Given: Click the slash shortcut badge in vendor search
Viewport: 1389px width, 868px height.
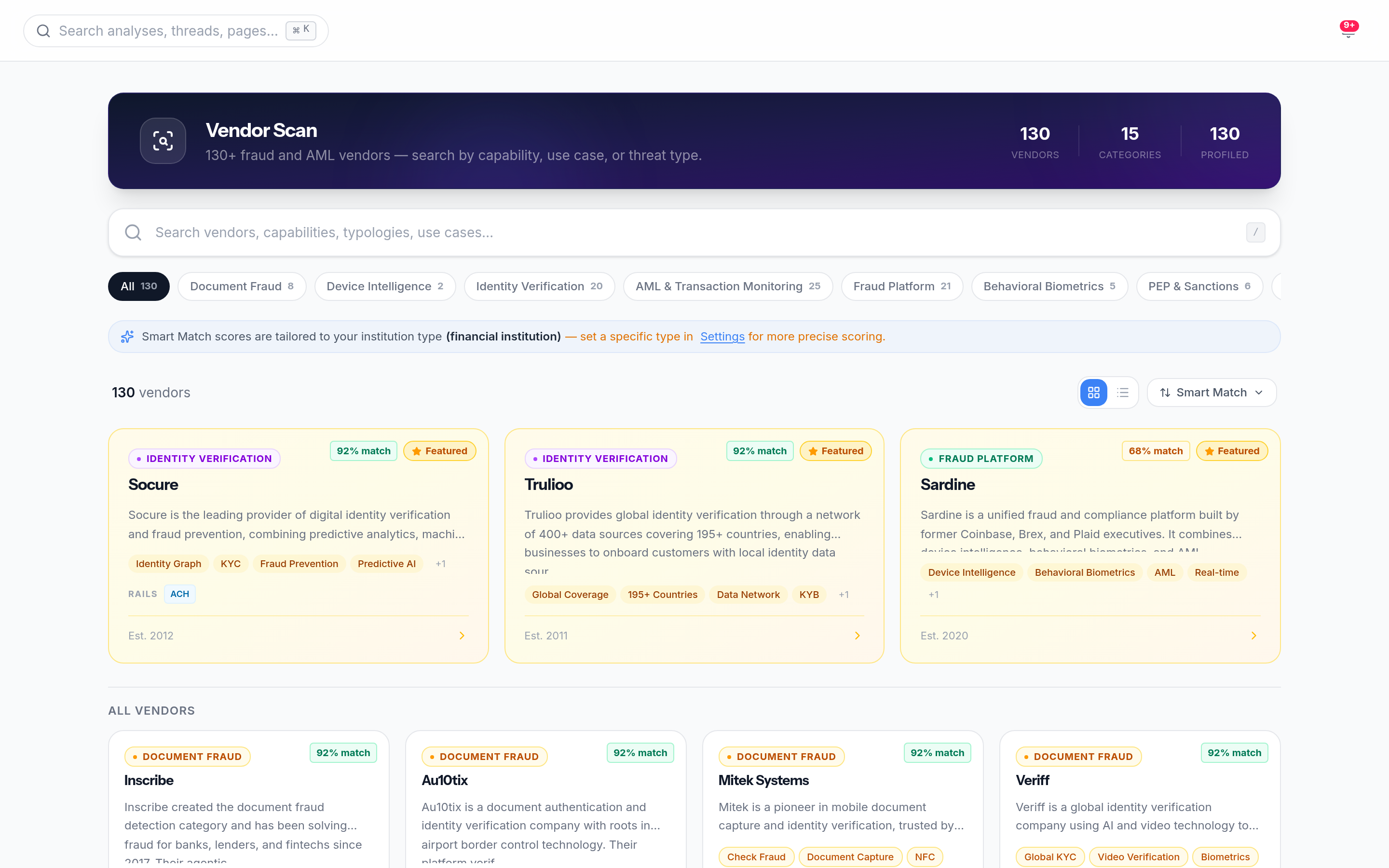Looking at the screenshot, I should (1255, 232).
